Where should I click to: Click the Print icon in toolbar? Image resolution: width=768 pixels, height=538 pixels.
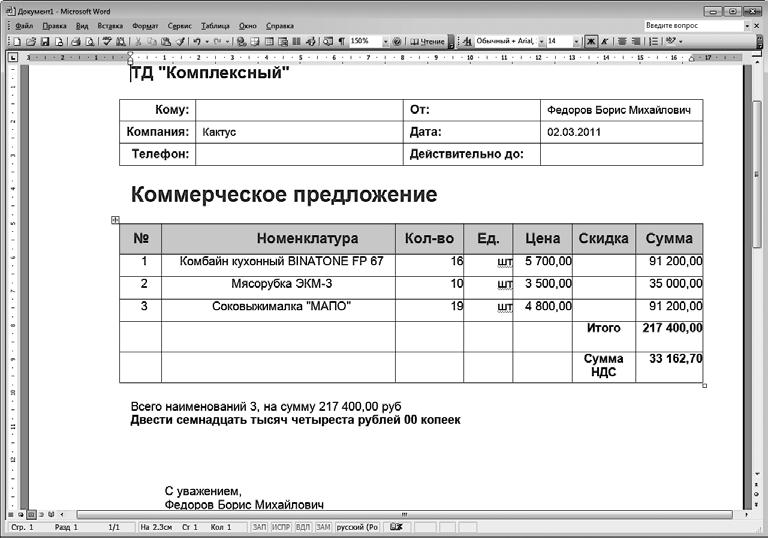pyautogui.click(x=75, y=42)
